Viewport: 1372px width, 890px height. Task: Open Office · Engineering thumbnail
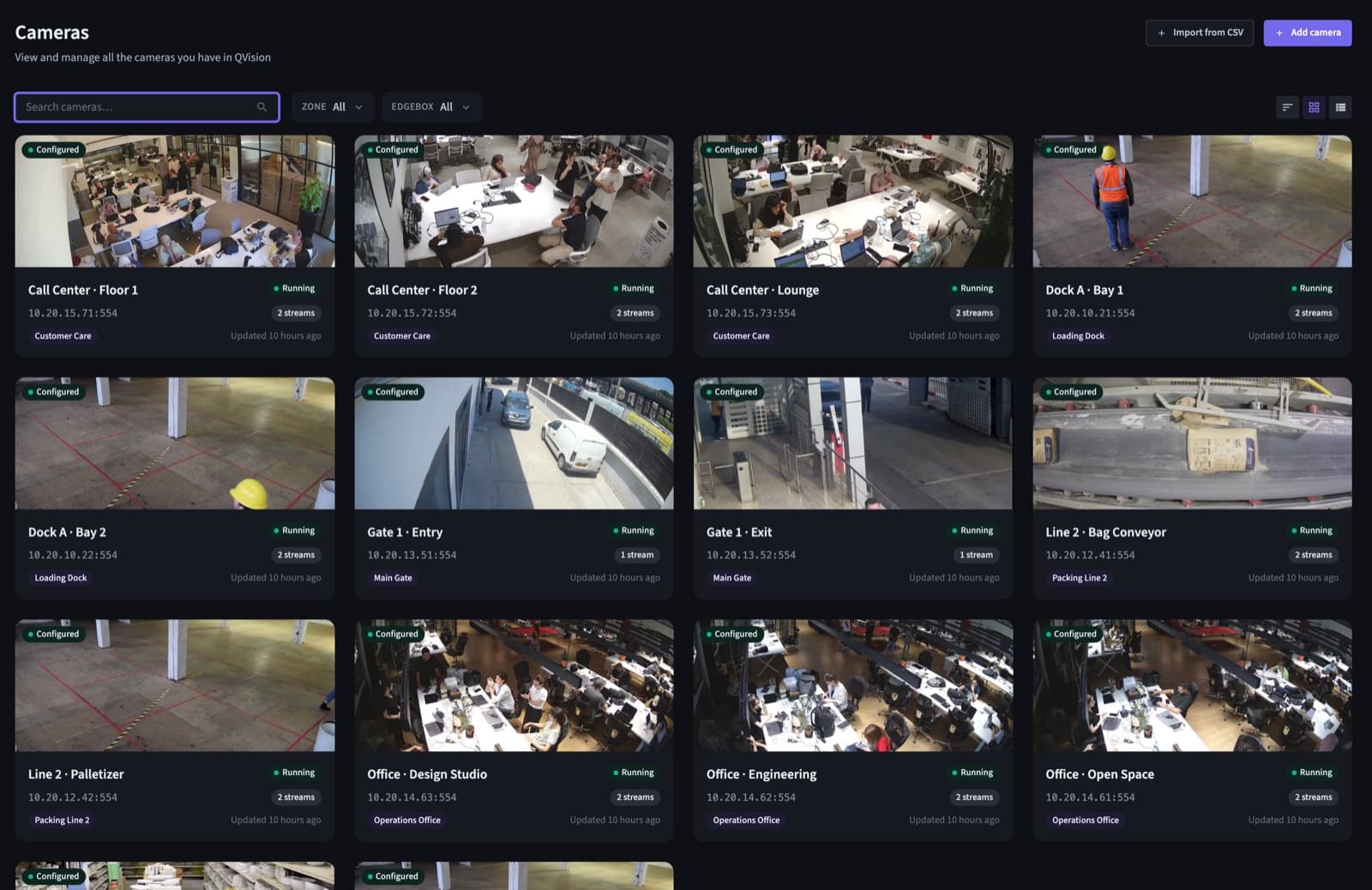pyautogui.click(x=853, y=685)
